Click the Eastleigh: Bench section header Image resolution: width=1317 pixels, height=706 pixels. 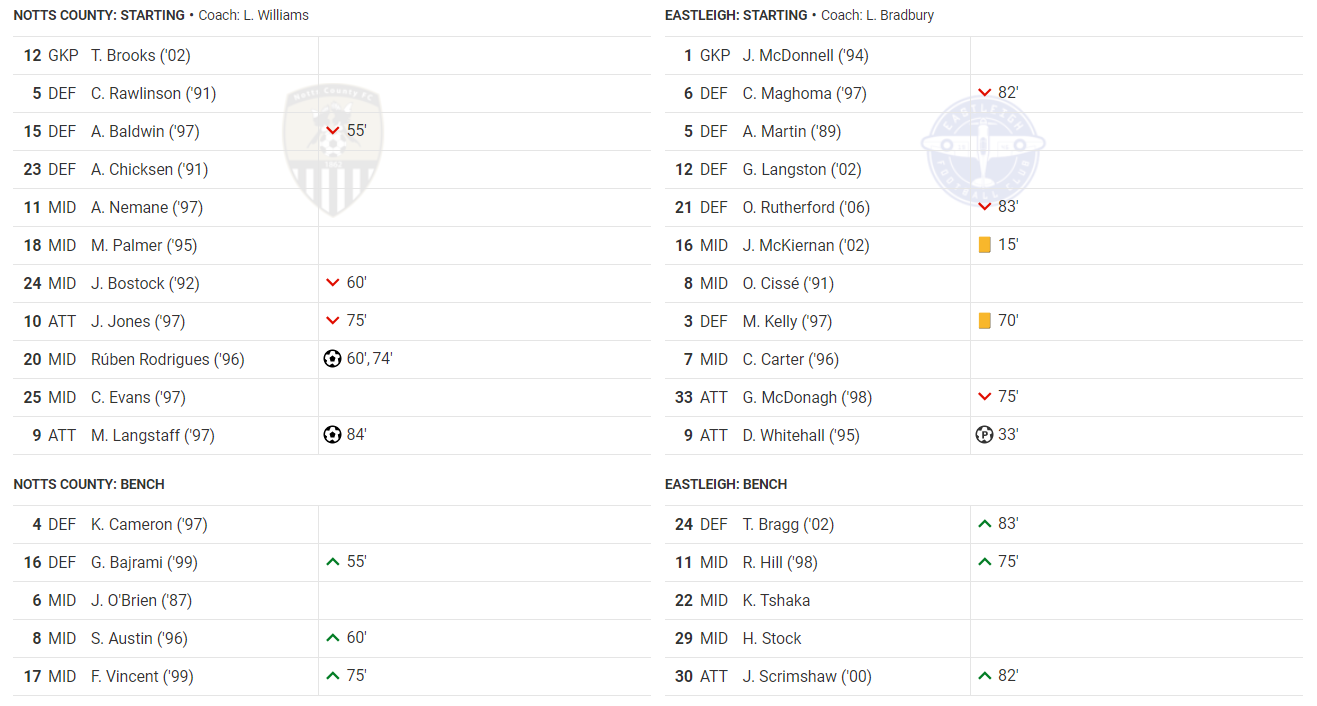(x=726, y=484)
